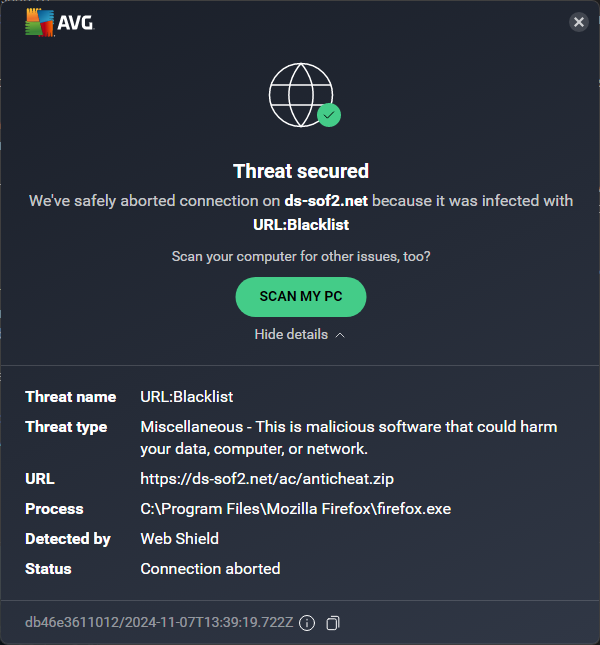Collapse details using the up chevron
Image resolution: width=600 pixels, height=645 pixels.
340,335
